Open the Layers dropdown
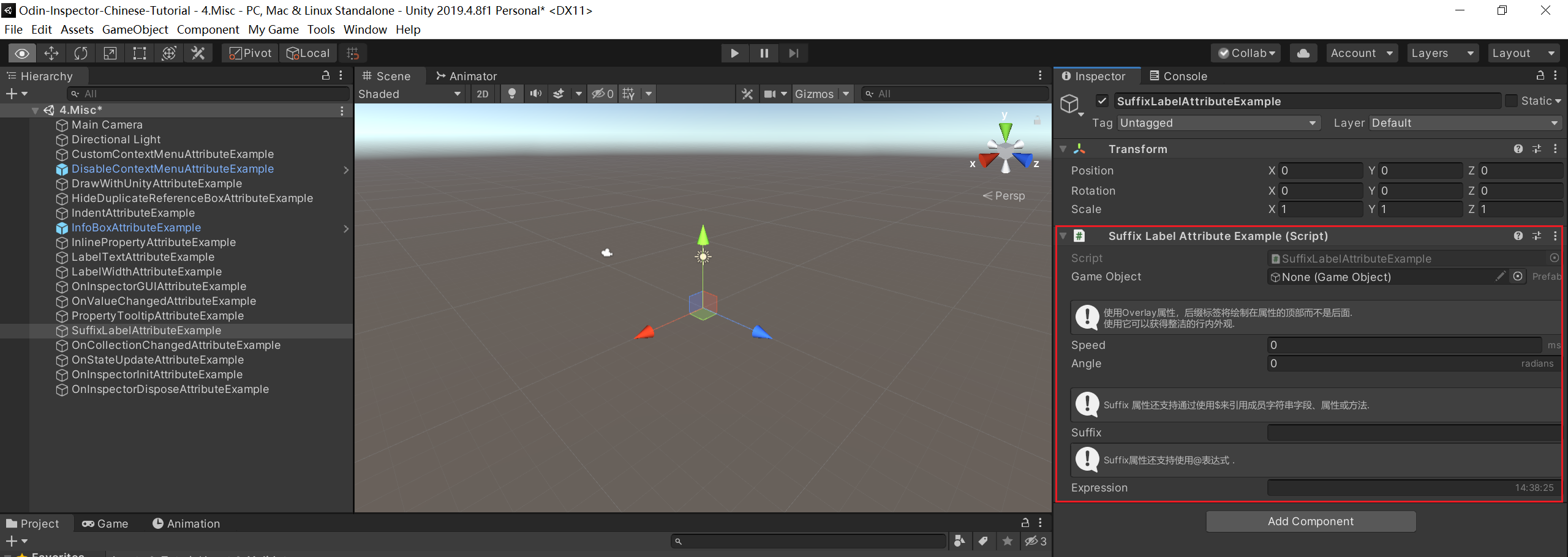This screenshot has height=557, width=1568. pos(1442,53)
